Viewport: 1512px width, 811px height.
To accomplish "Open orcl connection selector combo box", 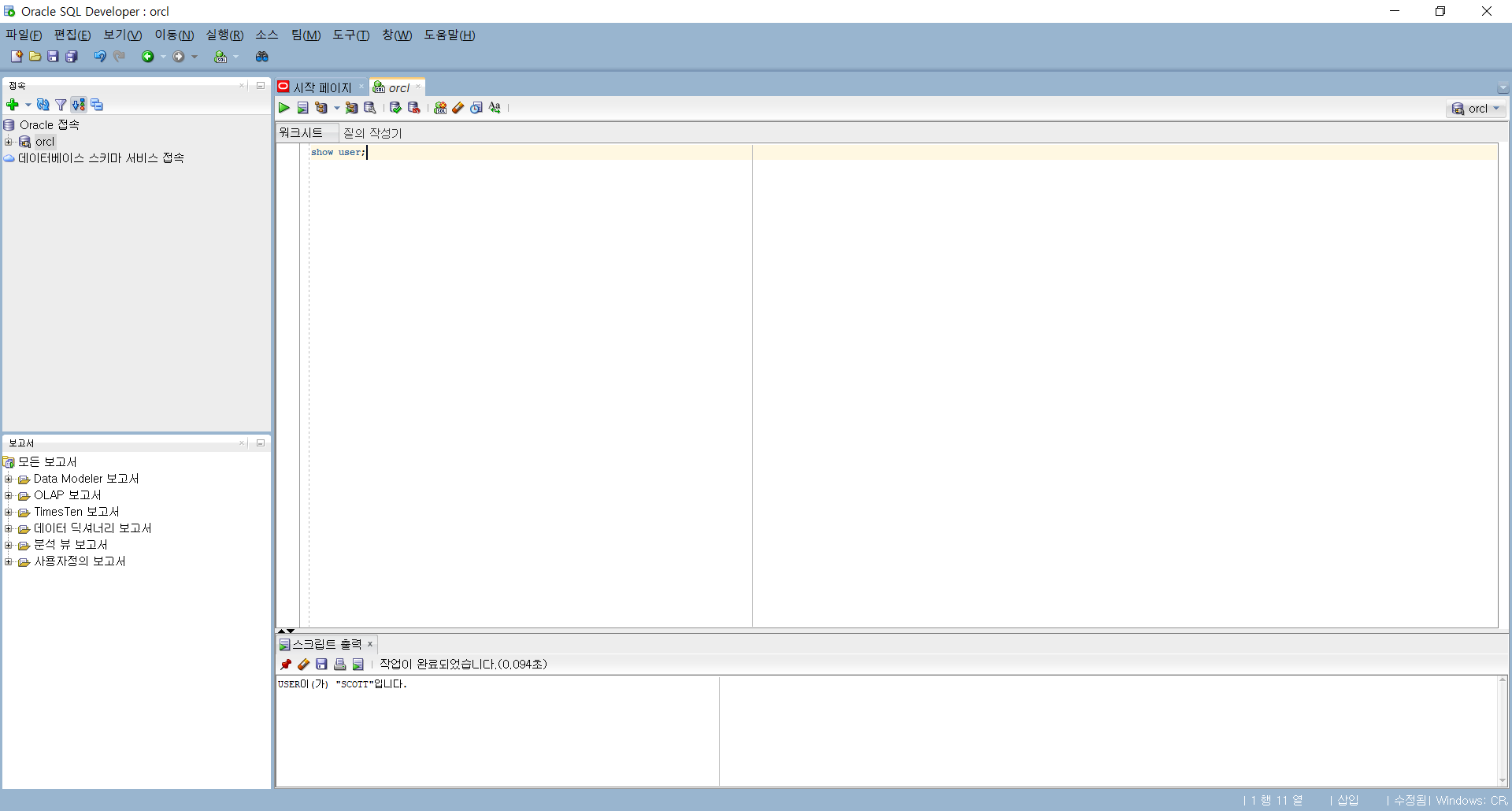I will (x=1477, y=109).
